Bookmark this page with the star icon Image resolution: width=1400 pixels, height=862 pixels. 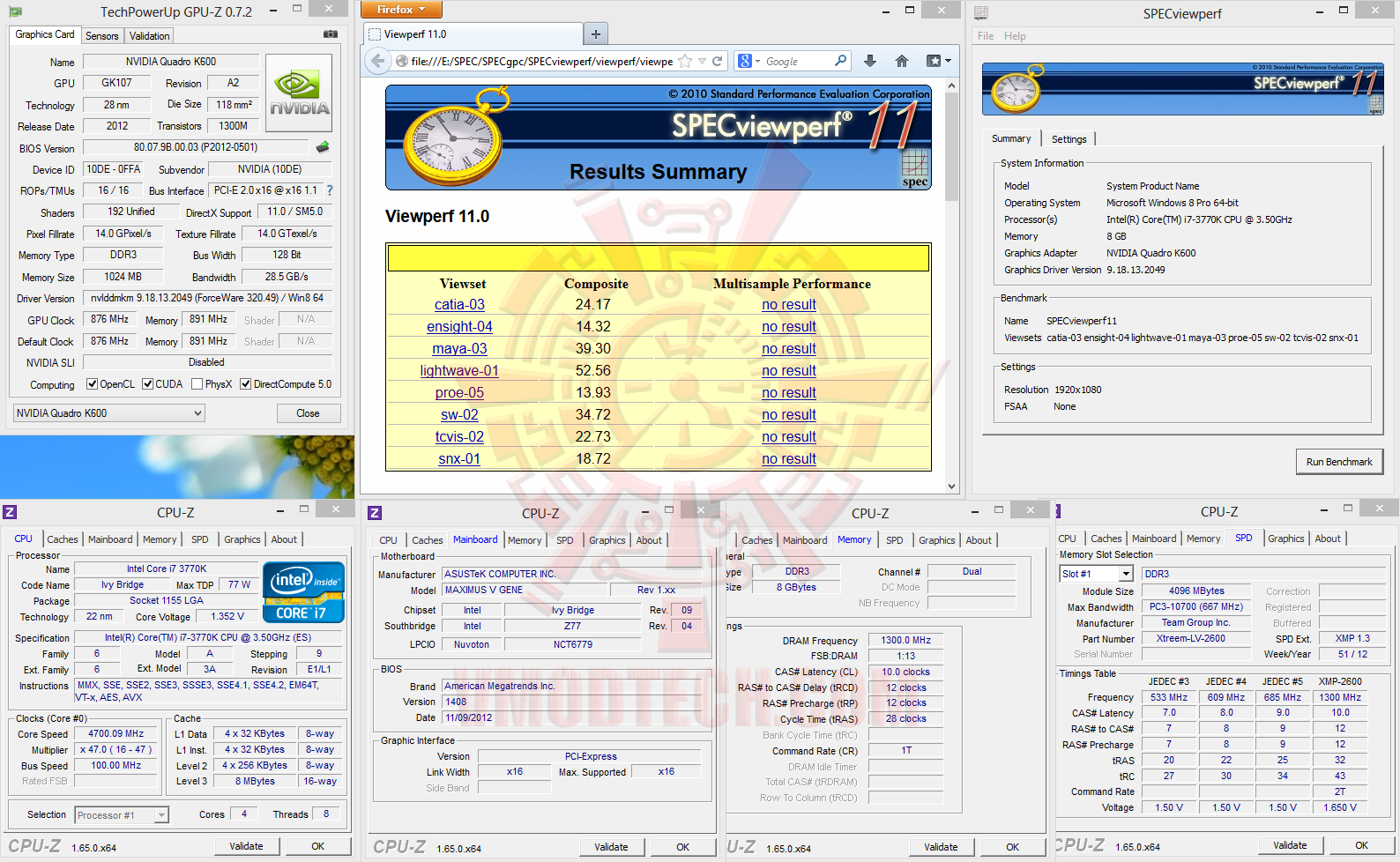pos(685,61)
